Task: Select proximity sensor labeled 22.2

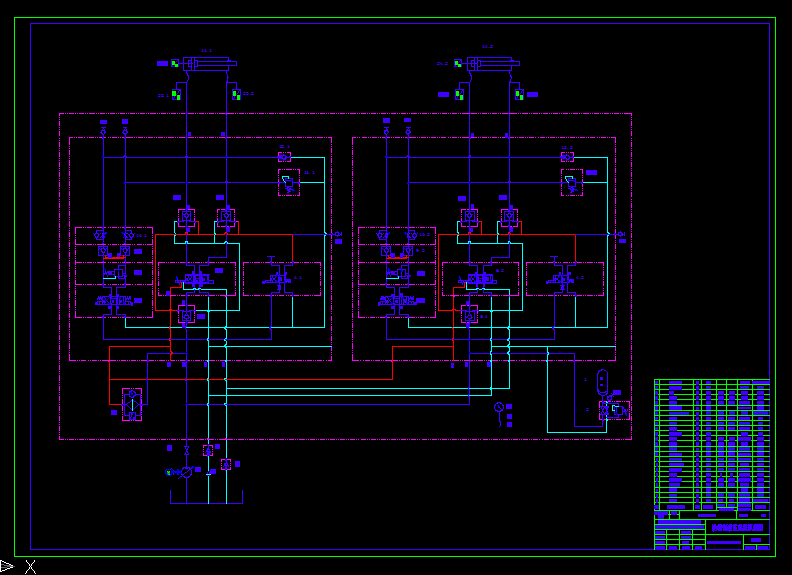Action: coord(236,94)
